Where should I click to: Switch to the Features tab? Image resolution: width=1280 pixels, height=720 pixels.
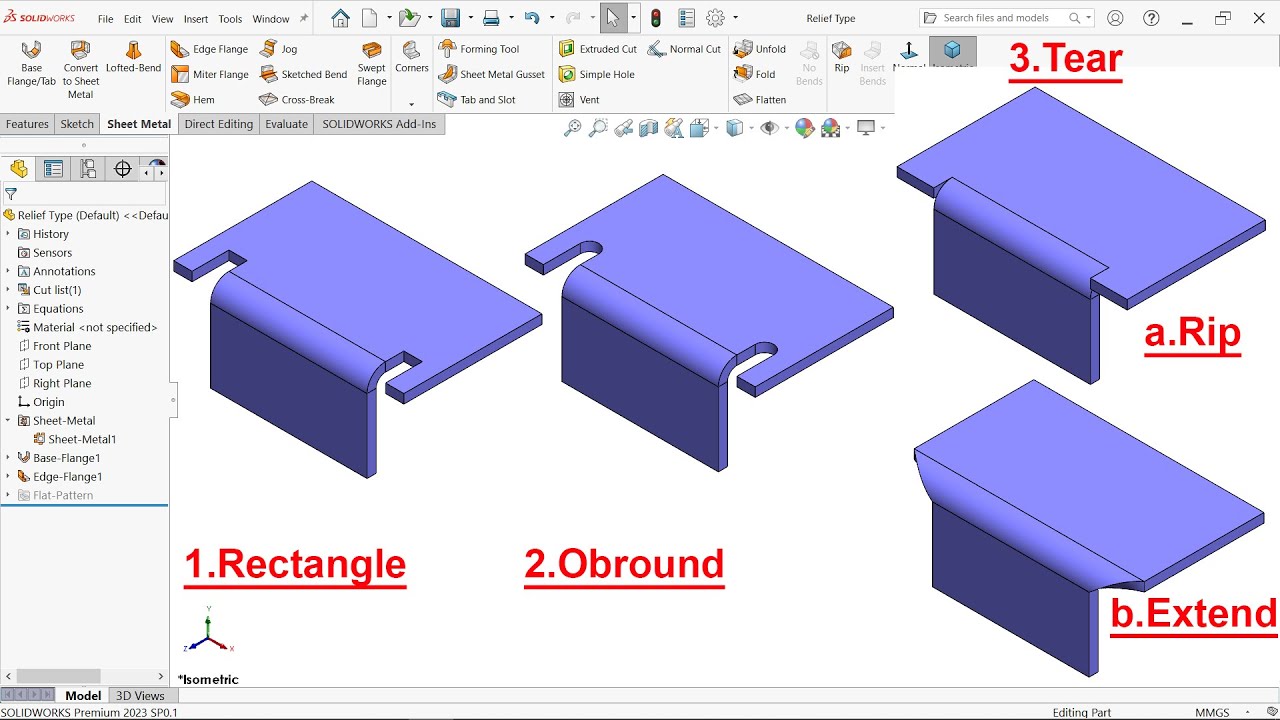(27, 124)
